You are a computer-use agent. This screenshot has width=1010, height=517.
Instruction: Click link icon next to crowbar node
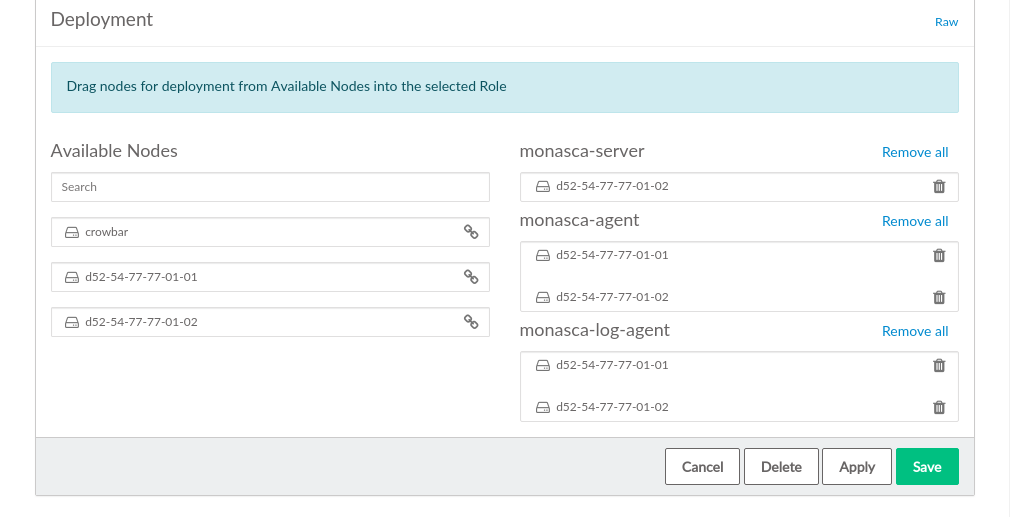point(471,232)
